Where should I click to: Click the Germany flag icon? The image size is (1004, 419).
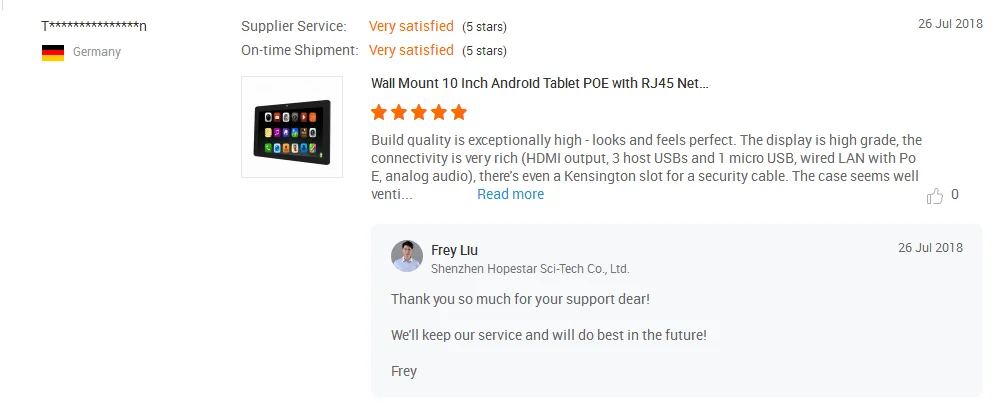tap(53, 53)
